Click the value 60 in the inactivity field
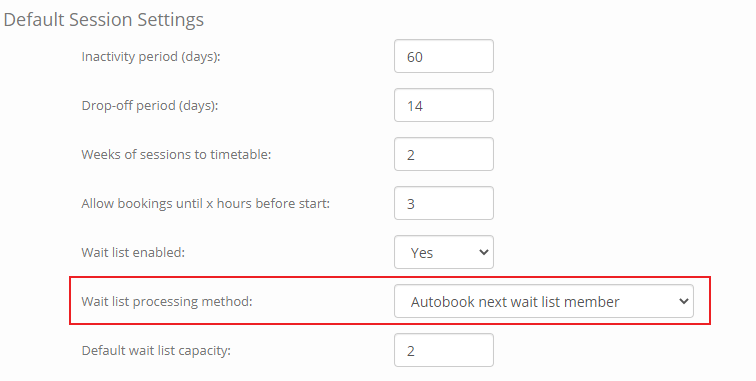 (415, 57)
